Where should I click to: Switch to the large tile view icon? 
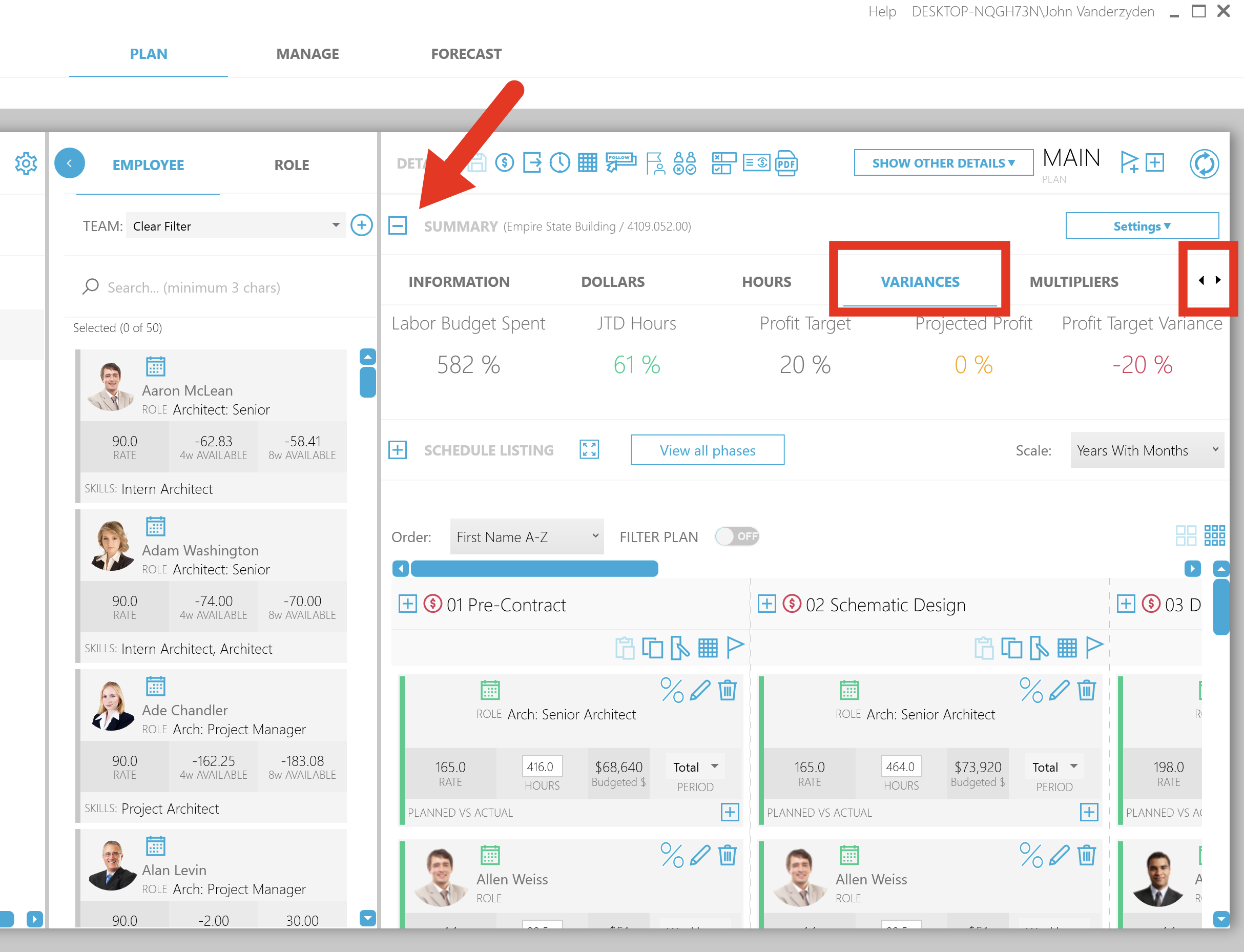pos(1186,535)
